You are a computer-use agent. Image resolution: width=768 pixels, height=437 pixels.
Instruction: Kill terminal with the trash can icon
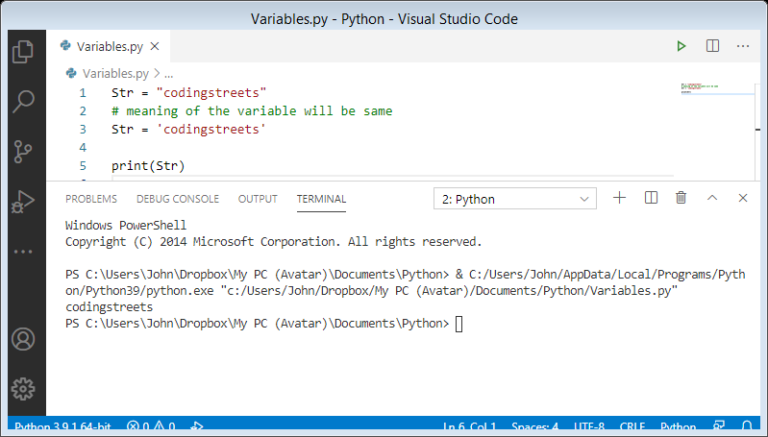[681, 198]
